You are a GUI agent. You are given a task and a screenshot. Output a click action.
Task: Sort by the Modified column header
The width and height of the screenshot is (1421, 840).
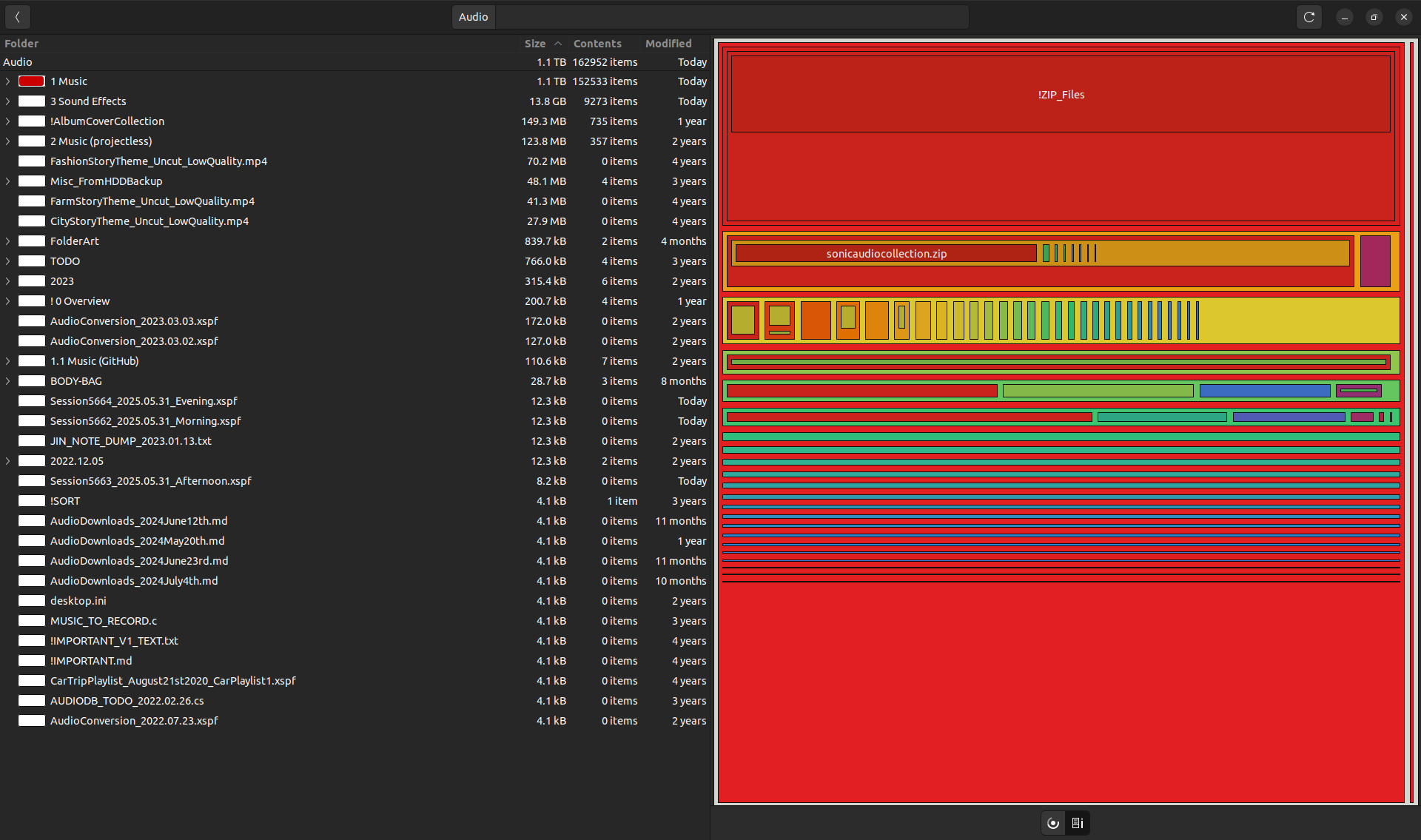668,44
